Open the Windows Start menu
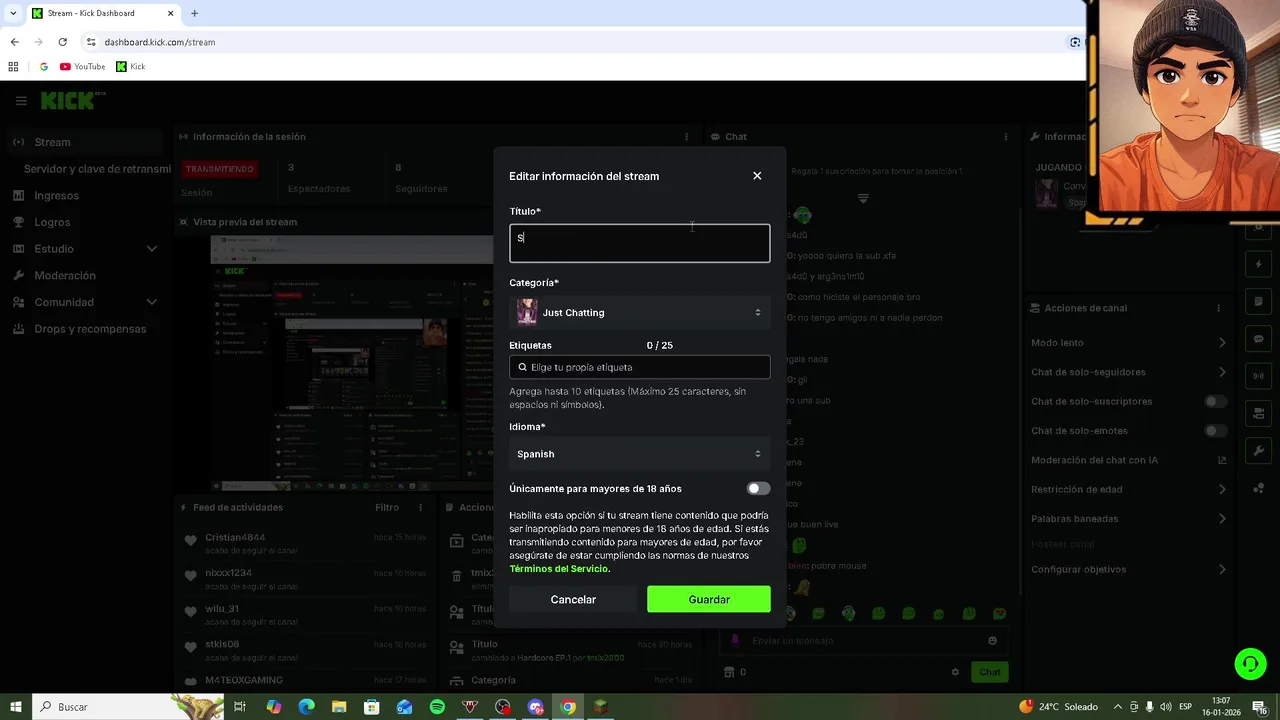The height and width of the screenshot is (720, 1280). tap(16, 707)
